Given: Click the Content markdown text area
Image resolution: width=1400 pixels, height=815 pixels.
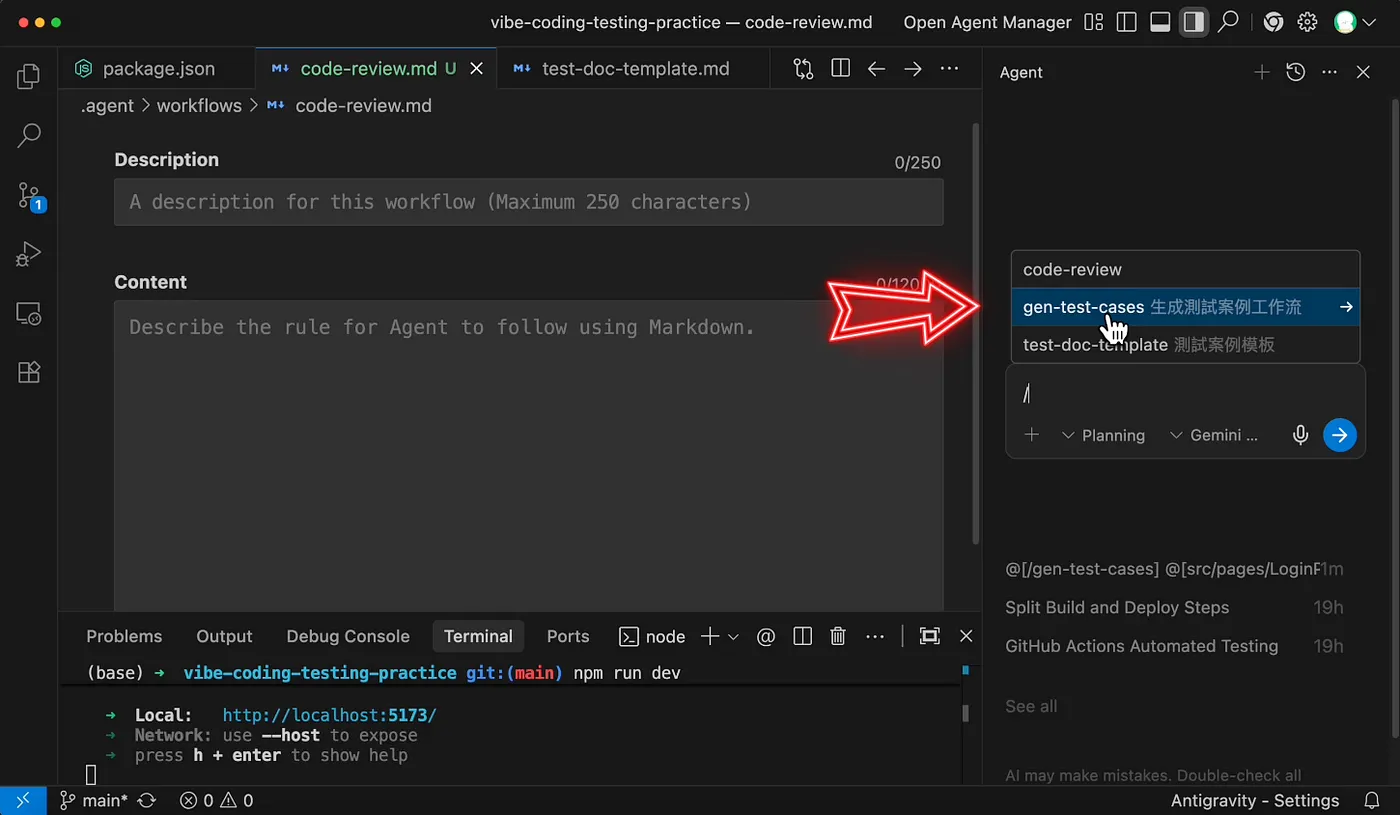Looking at the screenshot, I should pyautogui.click(x=529, y=455).
